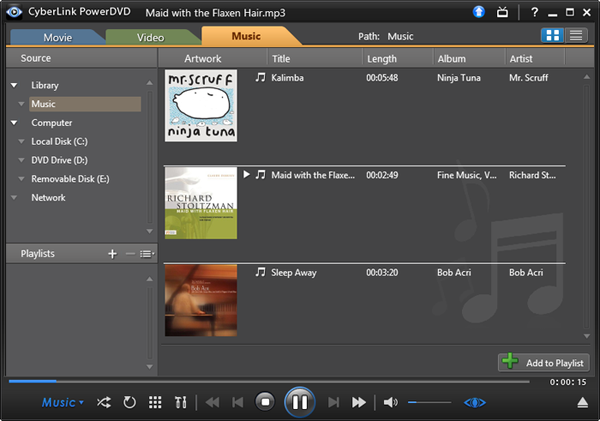The height and width of the screenshot is (421, 600).
Task: Collapse the Library tree node
Action: [x=14, y=85]
